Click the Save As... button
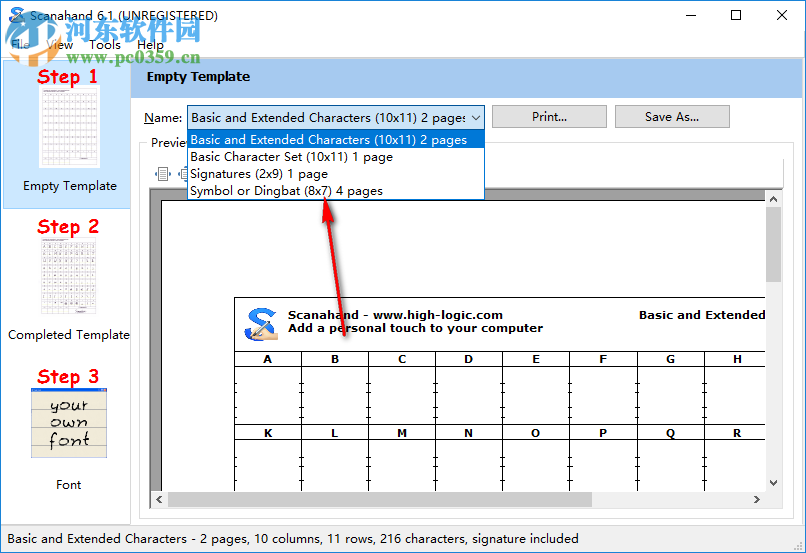Viewport: 806px width, 553px height. coord(672,117)
